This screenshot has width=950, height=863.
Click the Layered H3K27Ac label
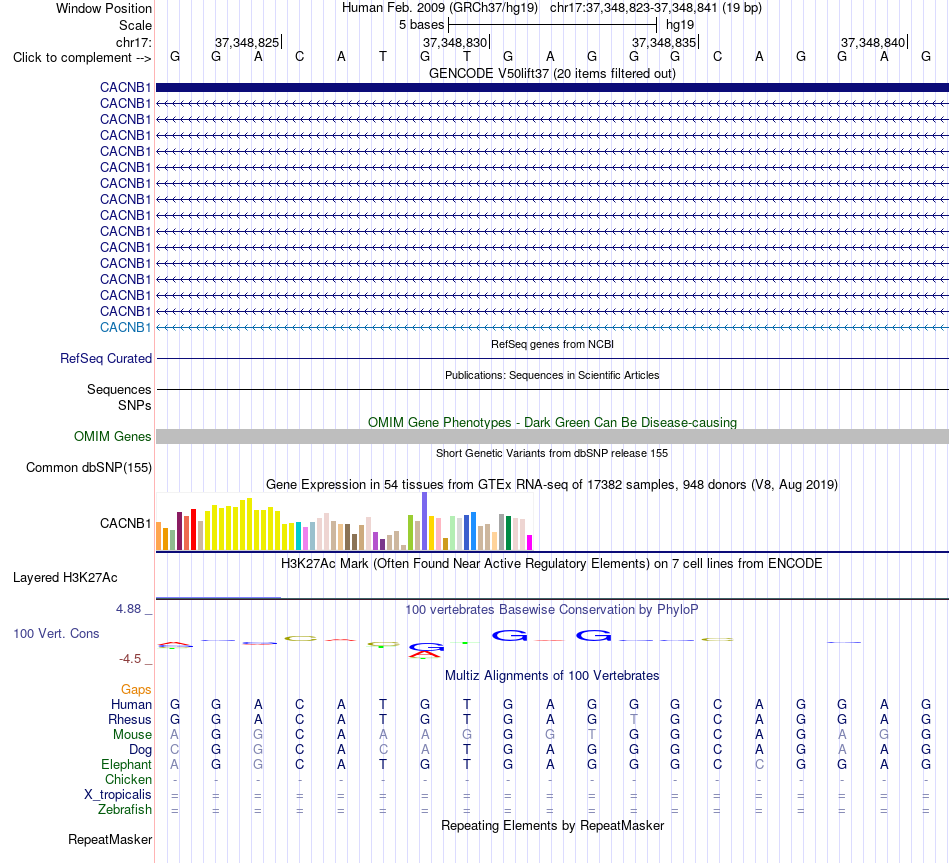[65, 578]
